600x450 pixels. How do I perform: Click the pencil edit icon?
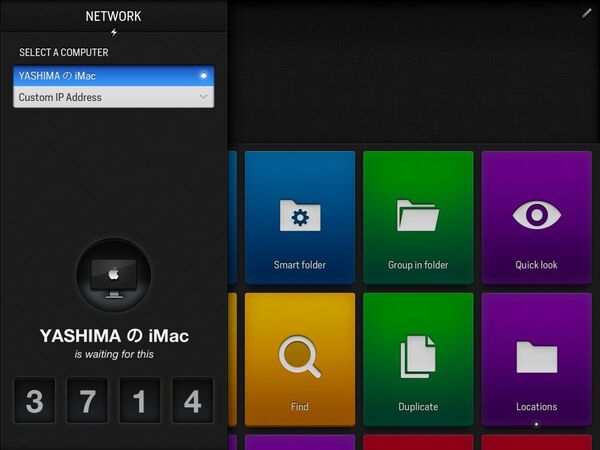pyautogui.click(x=587, y=13)
